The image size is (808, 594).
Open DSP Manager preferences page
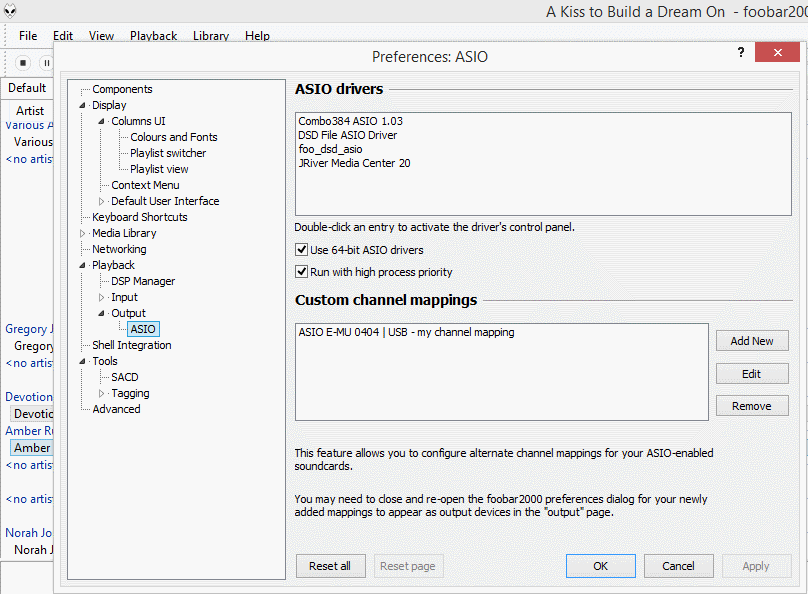click(143, 281)
